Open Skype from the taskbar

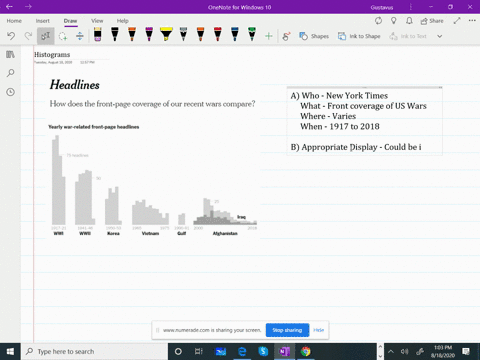(x=263, y=351)
